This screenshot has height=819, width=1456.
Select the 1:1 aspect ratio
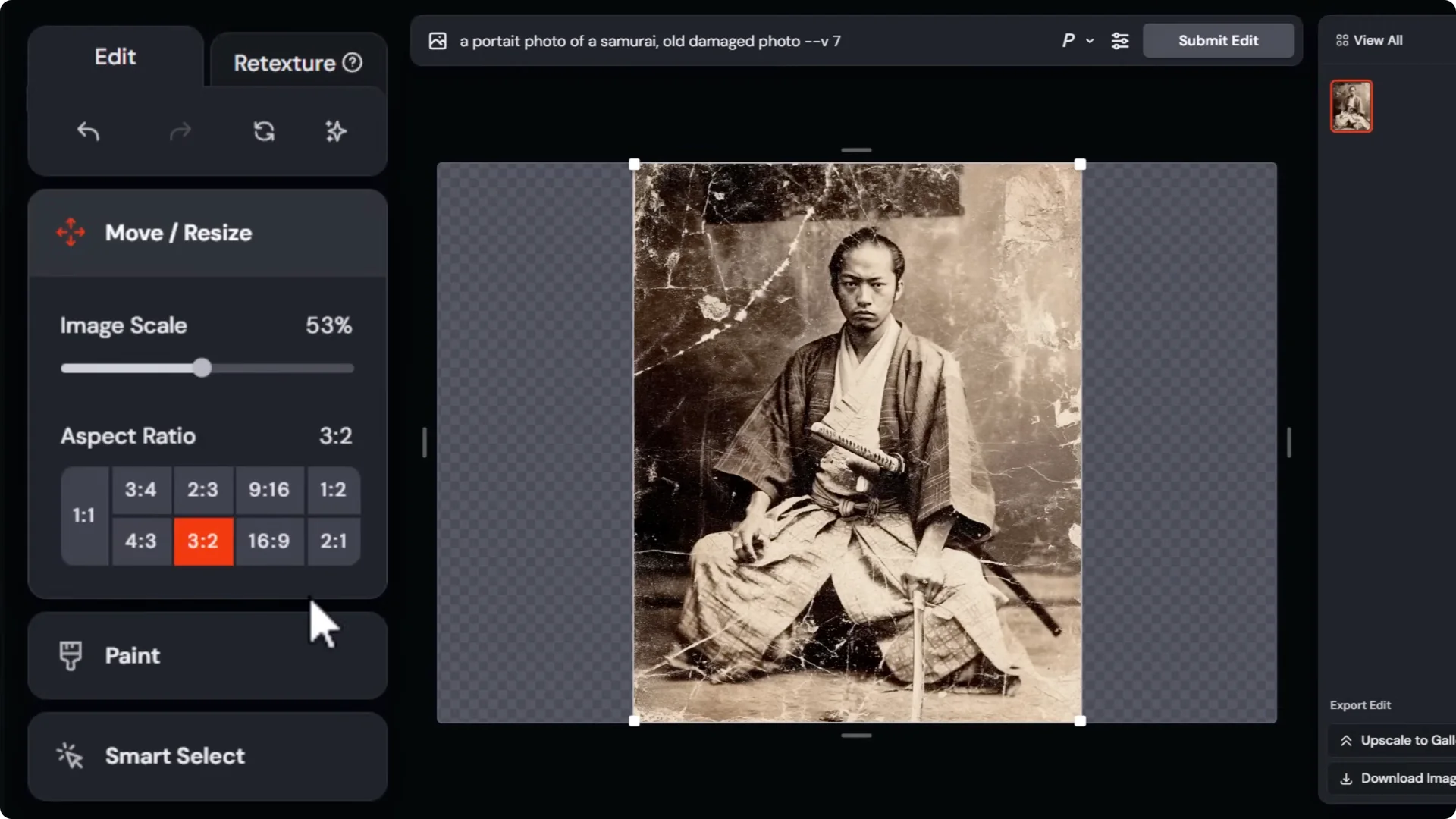point(84,516)
